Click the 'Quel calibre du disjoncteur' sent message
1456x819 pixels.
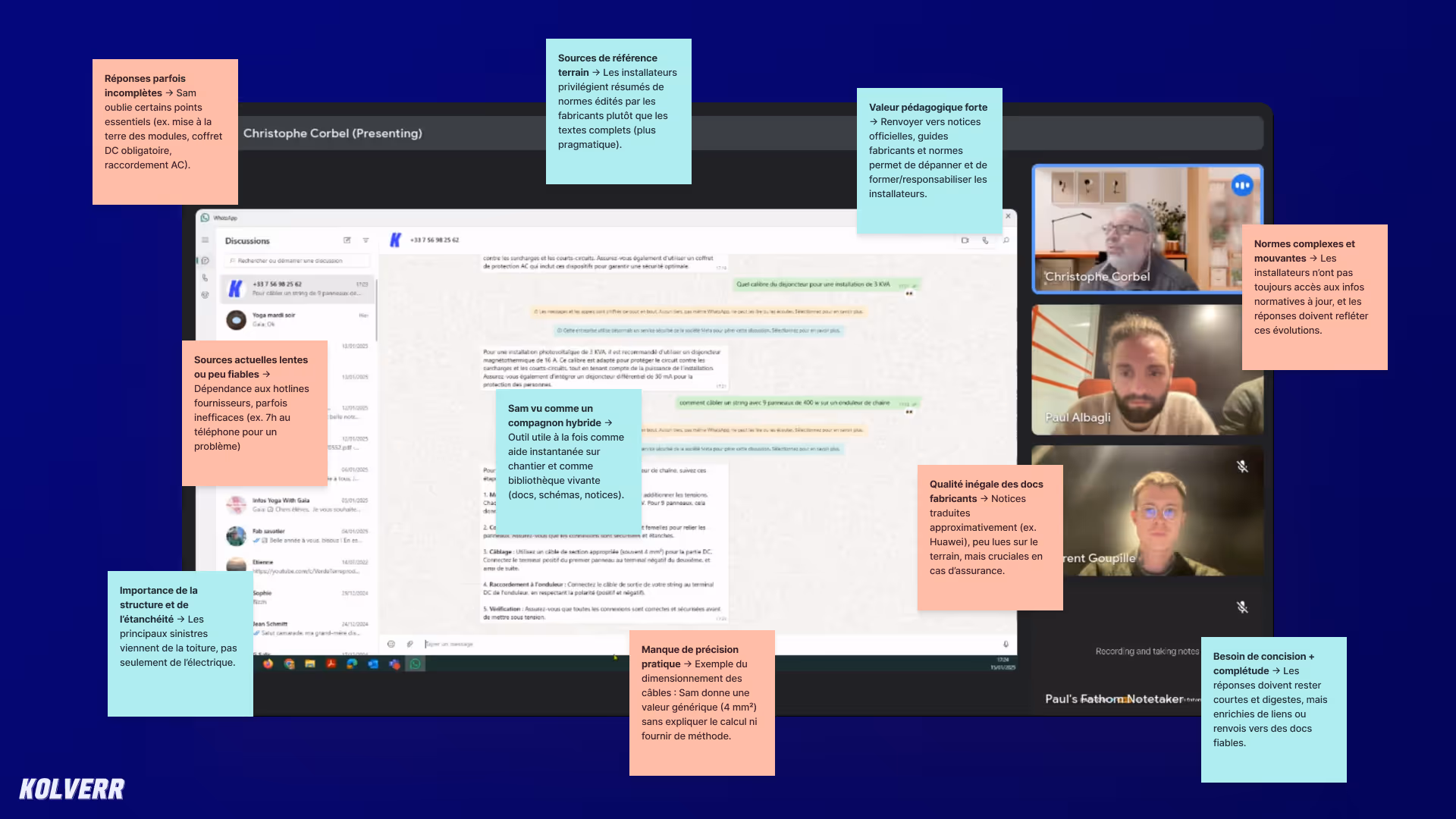(x=827, y=284)
